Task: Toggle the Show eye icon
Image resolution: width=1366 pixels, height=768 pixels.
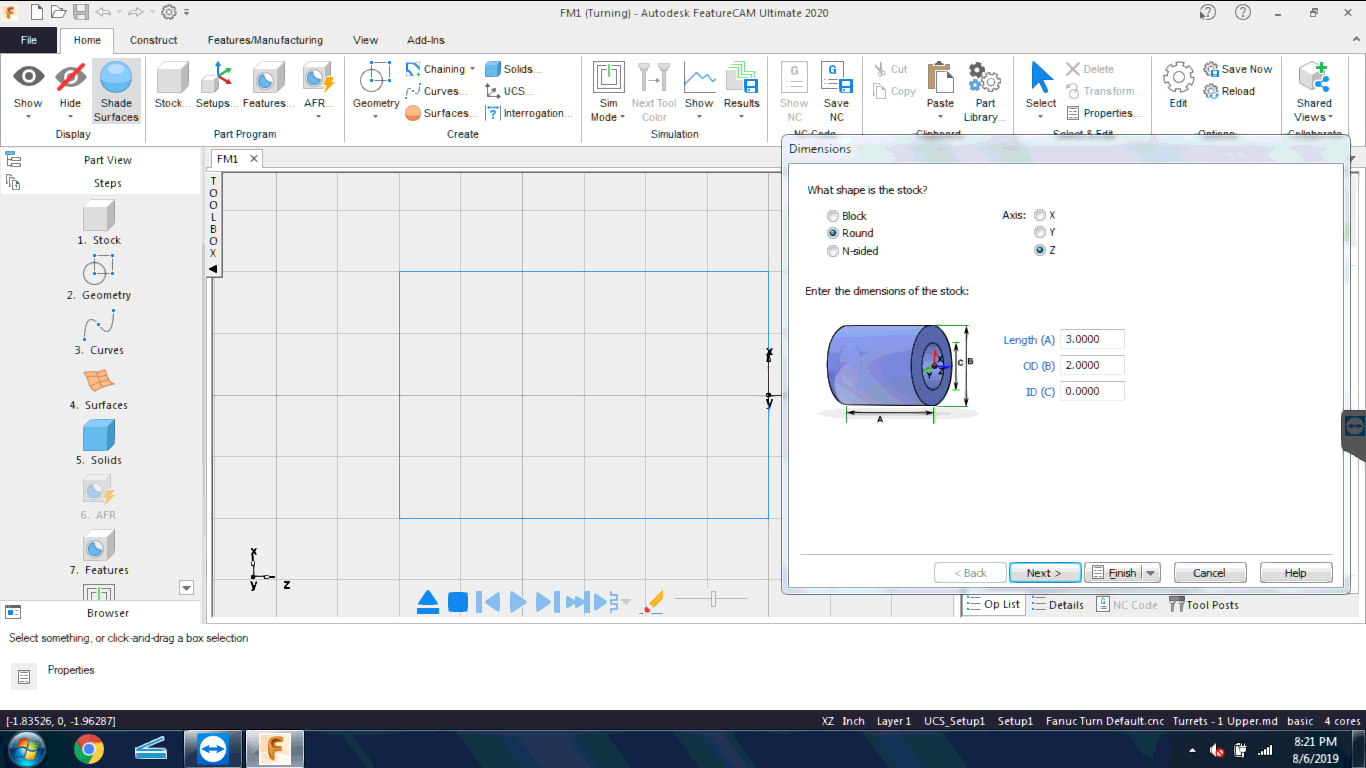Action: point(28,78)
